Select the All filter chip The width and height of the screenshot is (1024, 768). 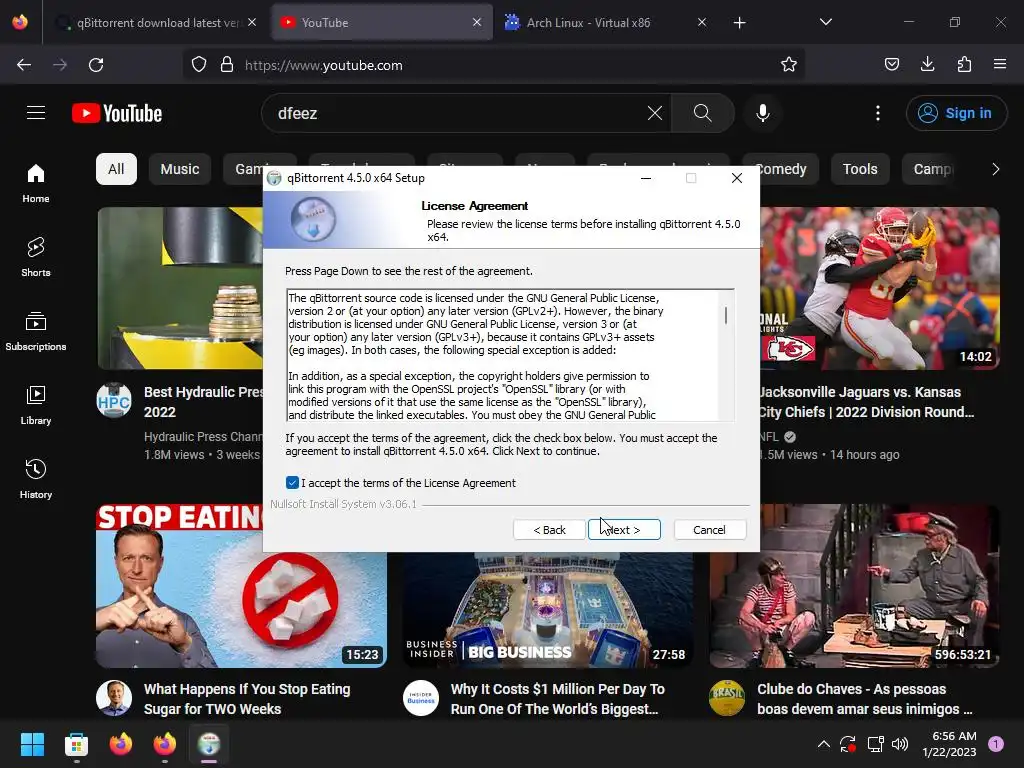coord(116,169)
